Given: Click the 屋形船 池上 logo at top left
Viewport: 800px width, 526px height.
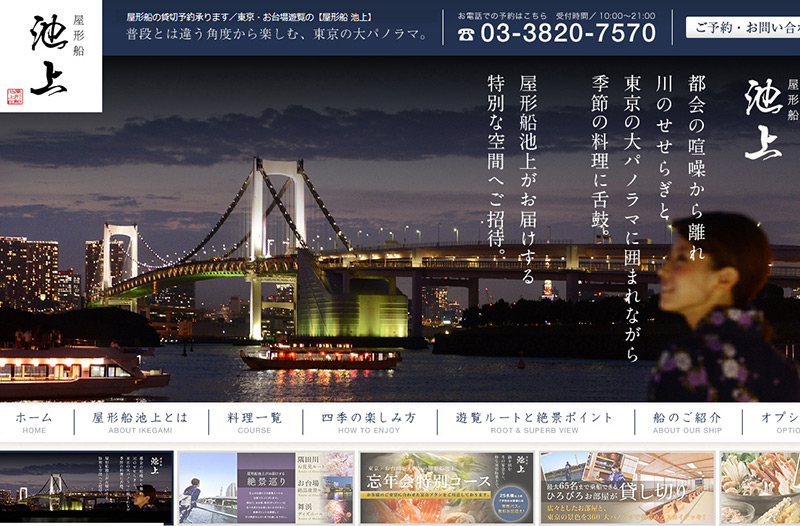Looking at the screenshot, I should pos(50,55).
